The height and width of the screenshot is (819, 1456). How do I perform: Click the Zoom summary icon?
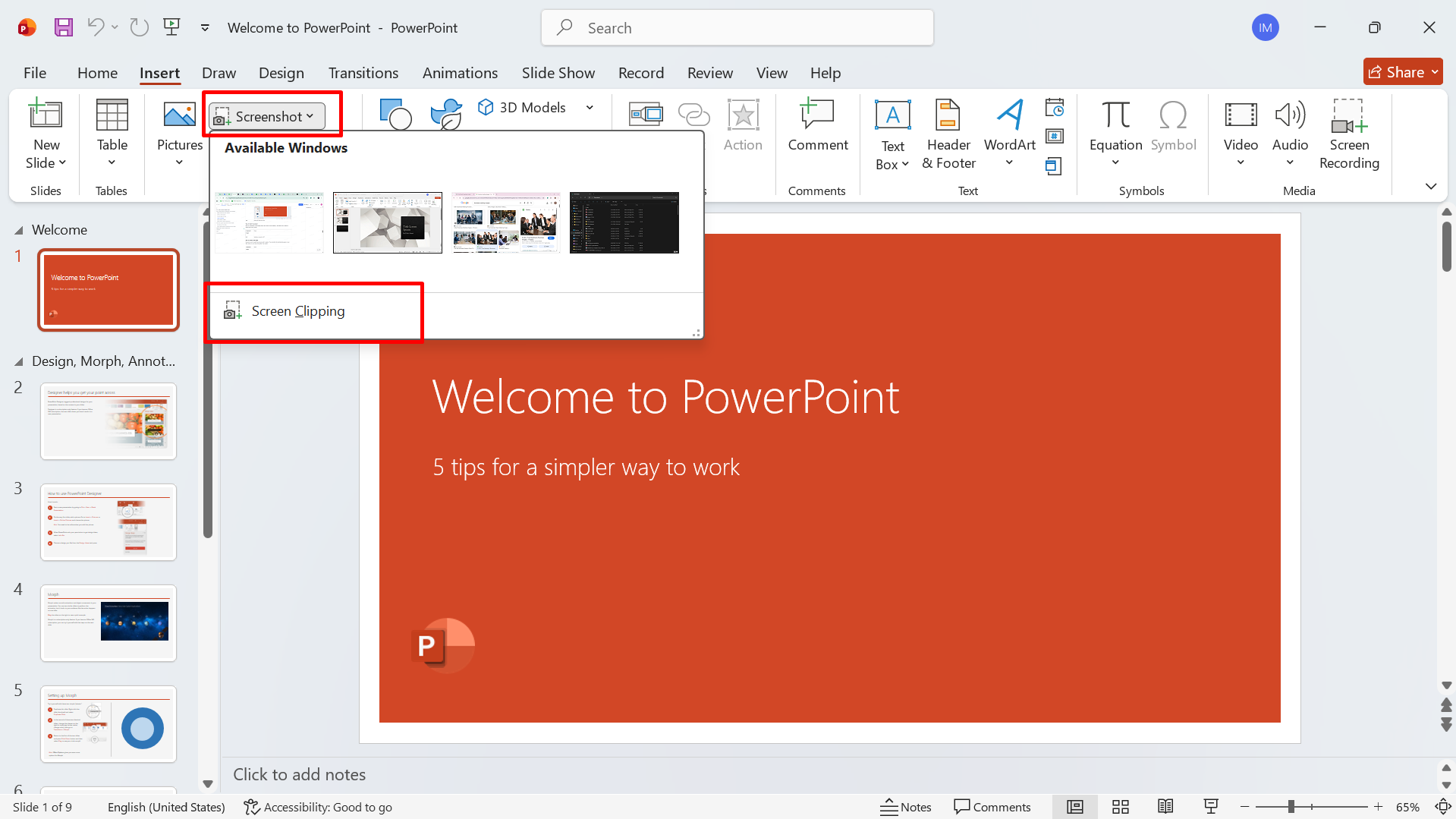point(646,115)
